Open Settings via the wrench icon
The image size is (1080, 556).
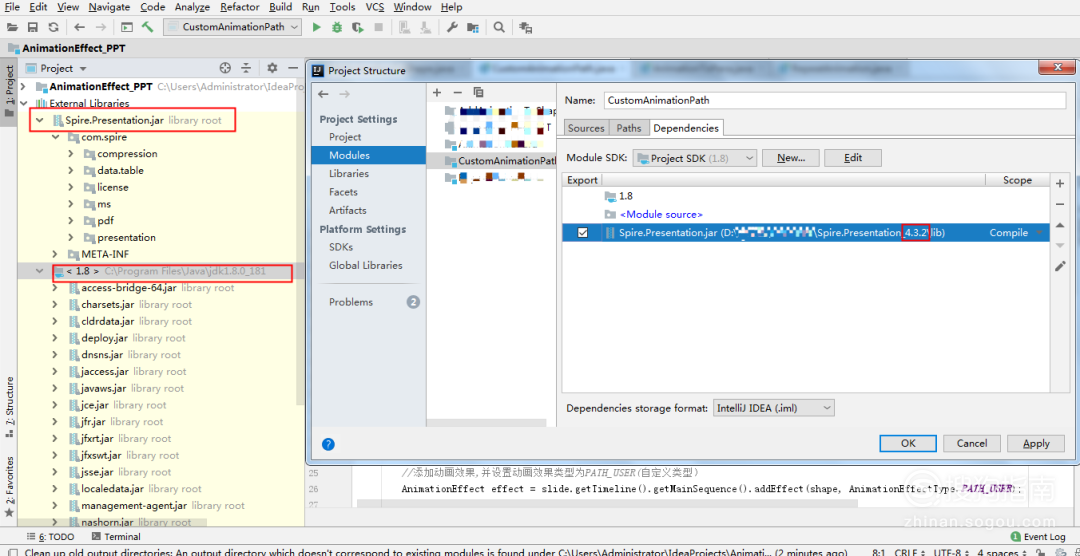[452, 27]
